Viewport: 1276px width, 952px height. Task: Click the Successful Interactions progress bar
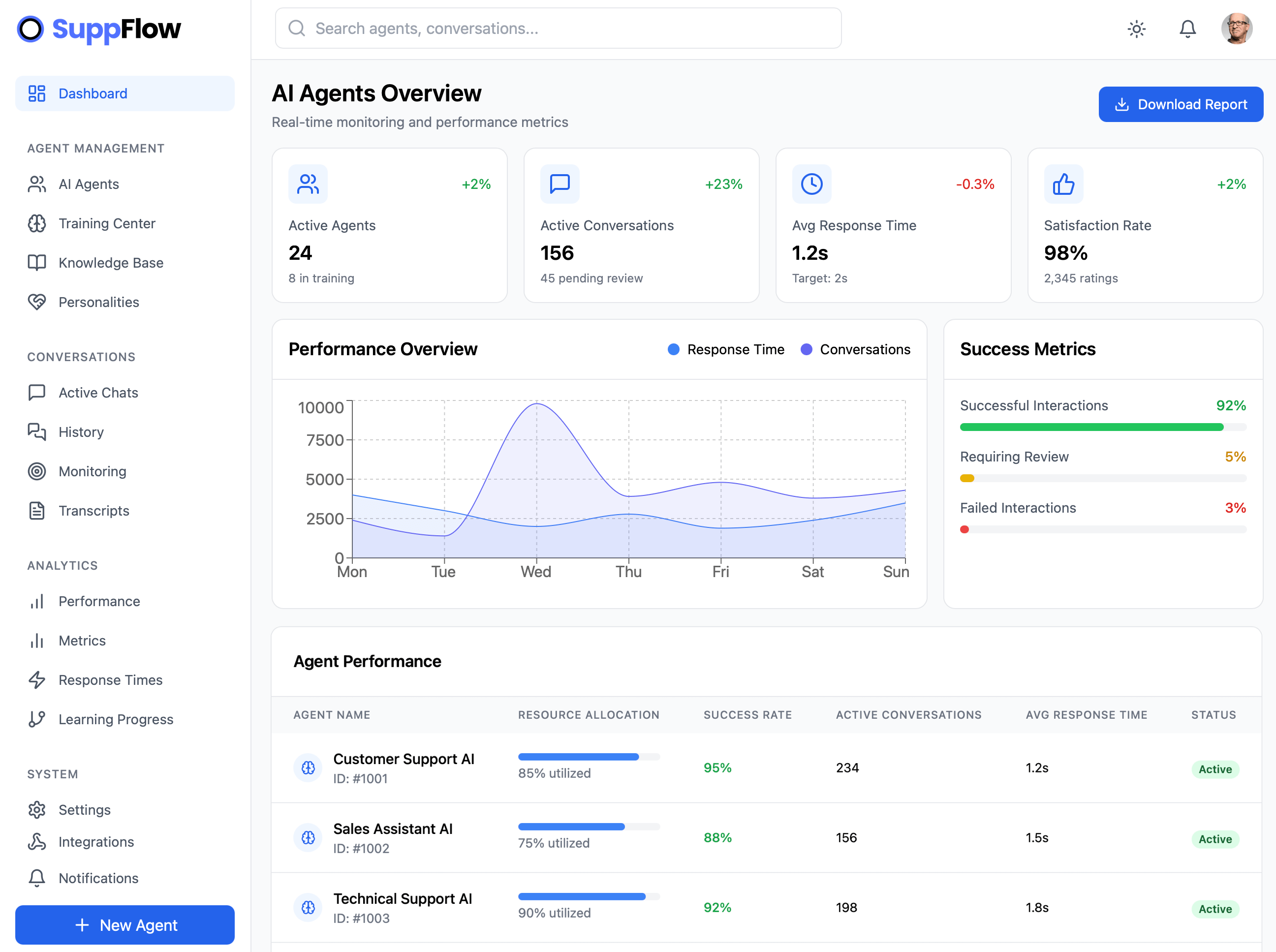(1102, 427)
